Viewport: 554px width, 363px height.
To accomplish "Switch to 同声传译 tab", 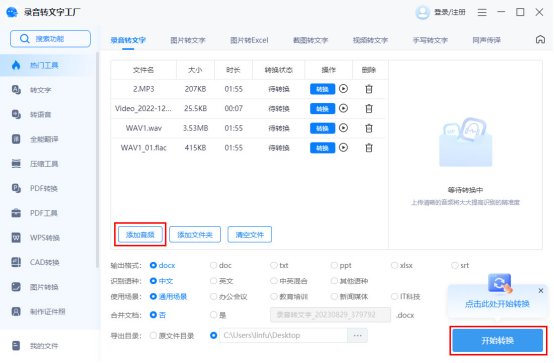I will [487, 40].
